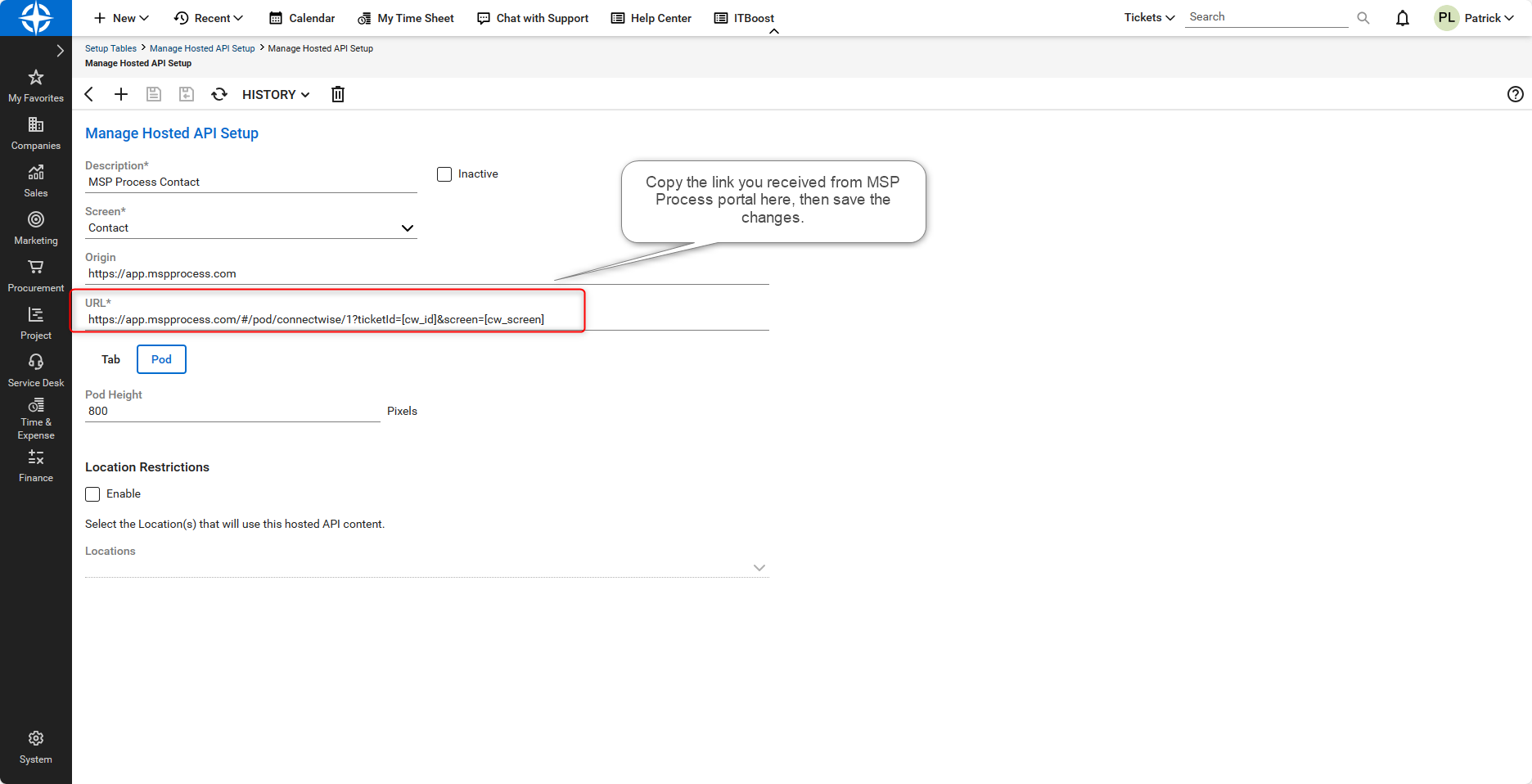Open the System settings module
The image size is (1532, 784).
36,748
